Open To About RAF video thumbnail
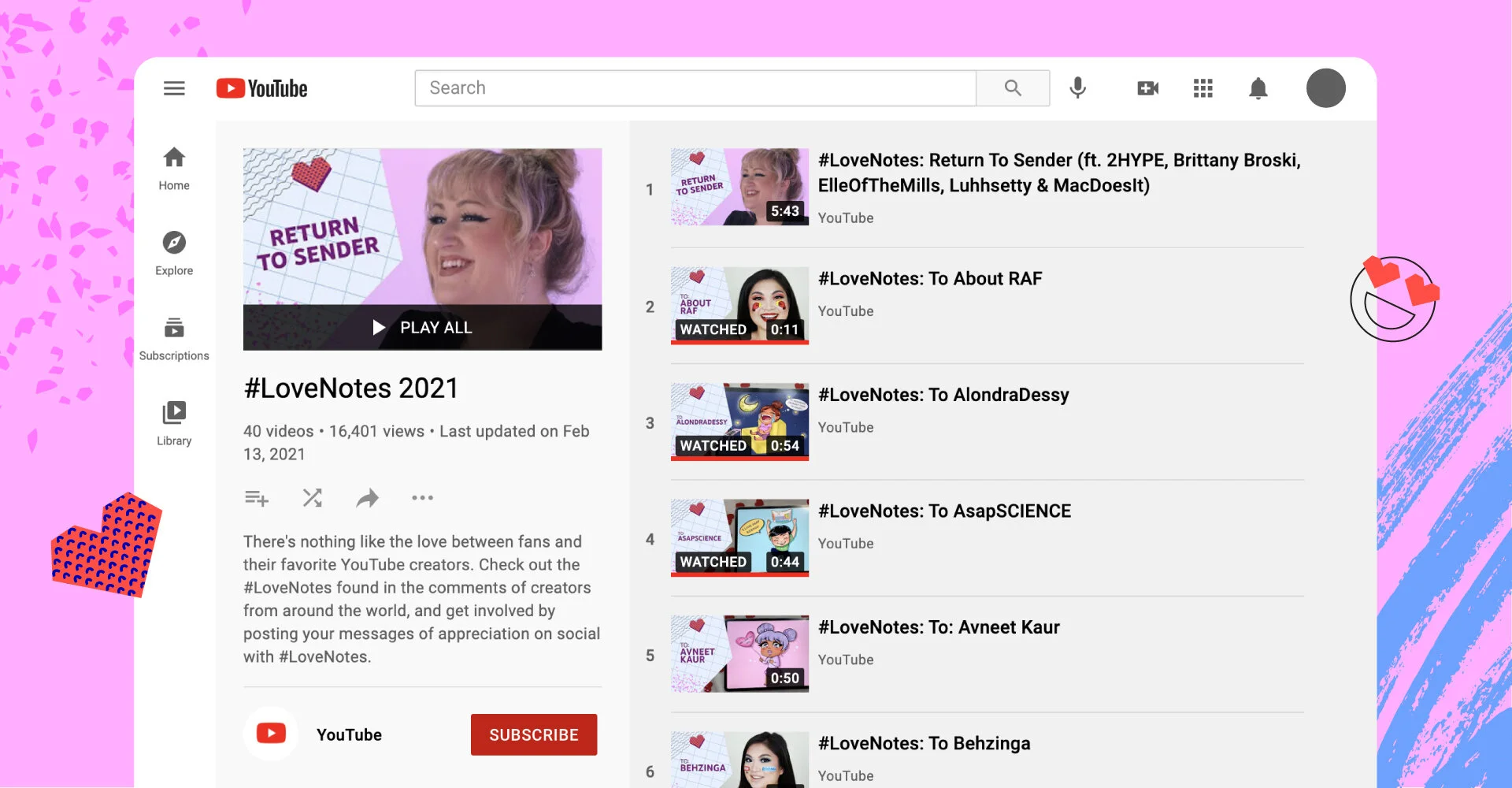This screenshot has width=1512, height=788. coord(739,305)
